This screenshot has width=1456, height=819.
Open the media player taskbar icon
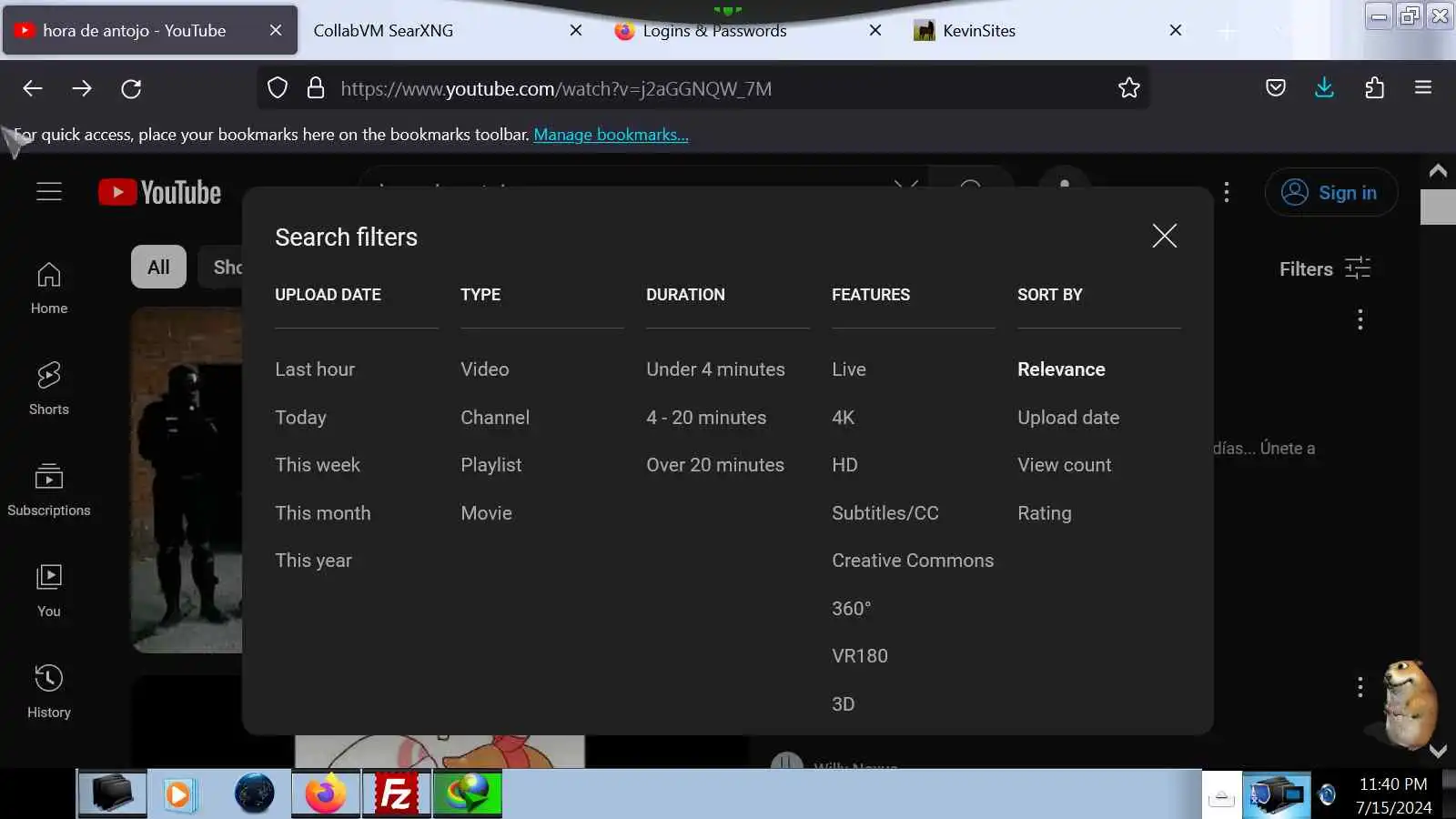(180, 794)
